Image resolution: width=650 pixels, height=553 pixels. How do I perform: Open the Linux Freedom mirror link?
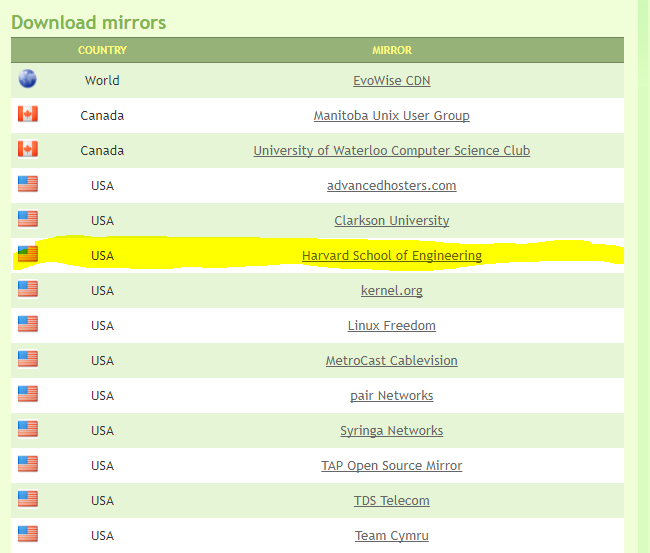click(391, 325)
